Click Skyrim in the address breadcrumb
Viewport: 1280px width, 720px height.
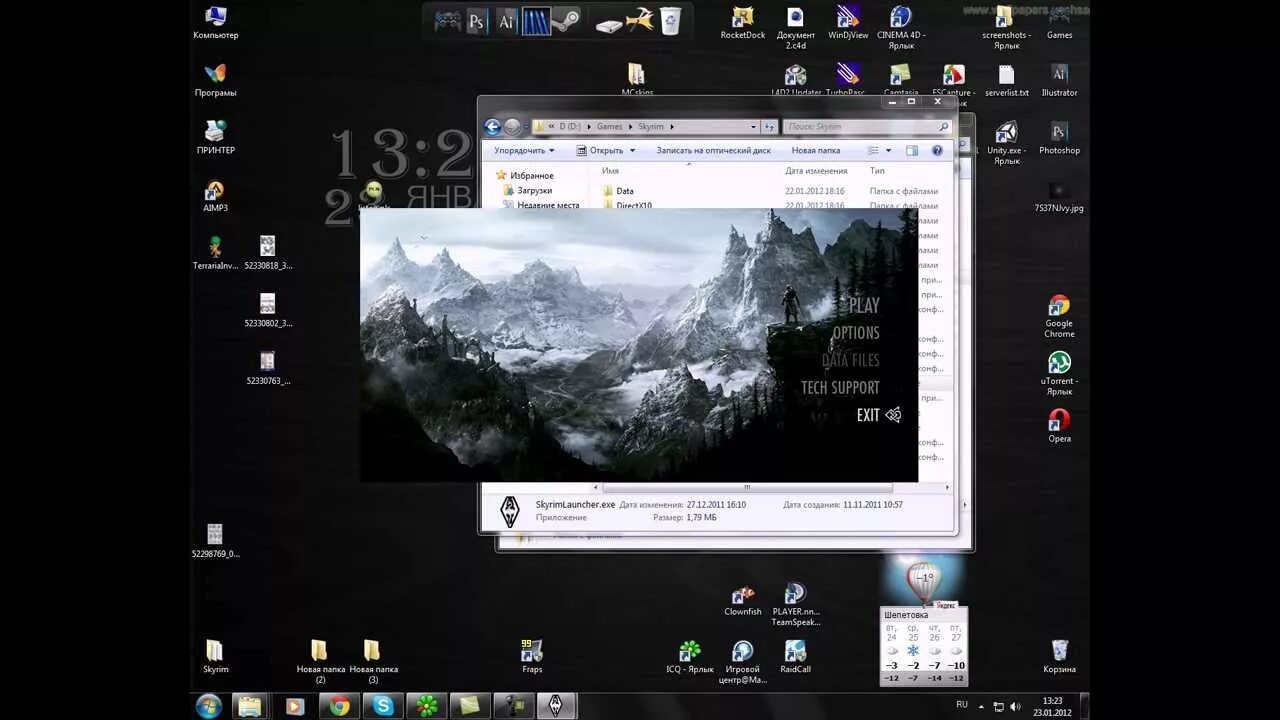point(650,127)
